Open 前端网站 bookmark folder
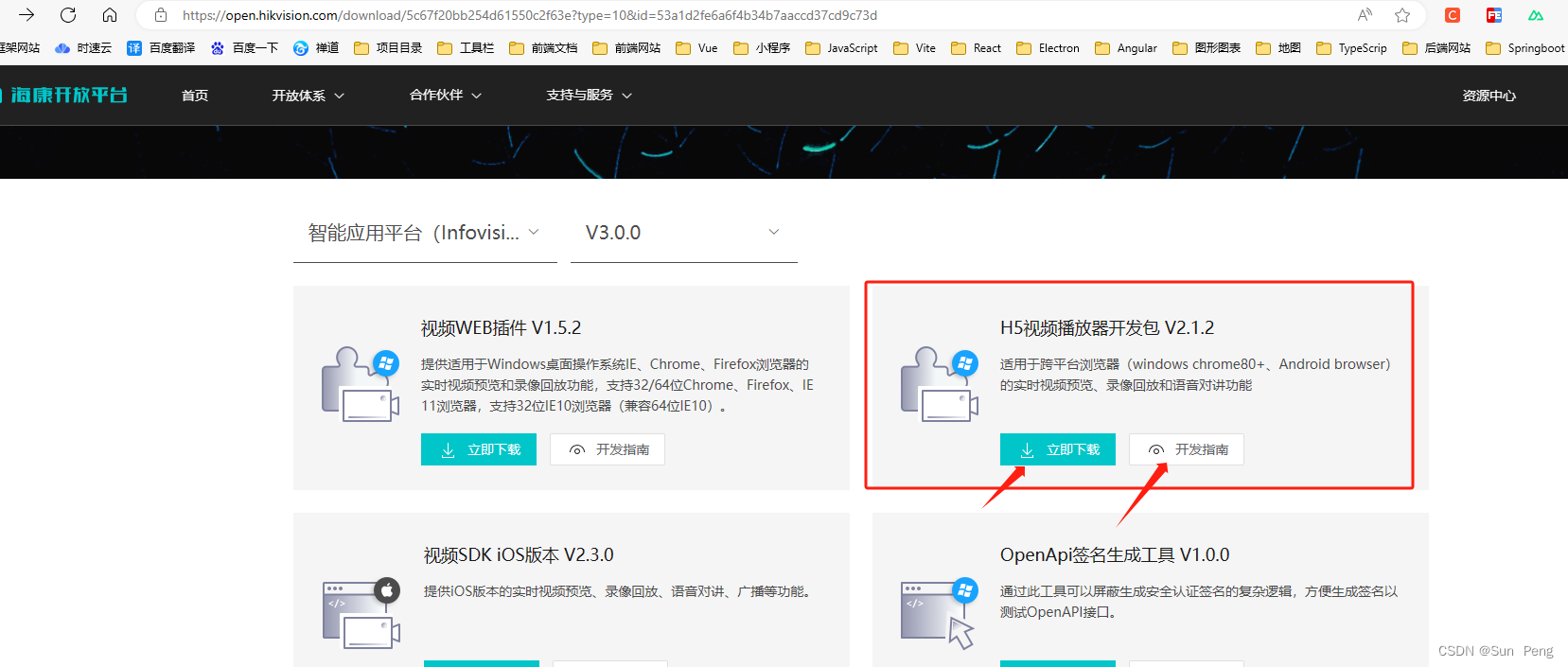1568x667 pixels. tap(626, 48)
